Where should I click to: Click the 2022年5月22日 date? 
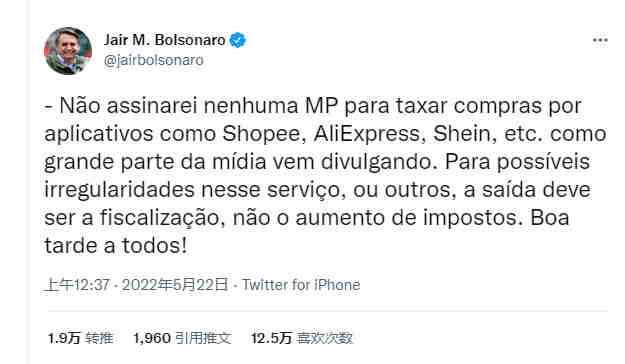pos(175,285)
